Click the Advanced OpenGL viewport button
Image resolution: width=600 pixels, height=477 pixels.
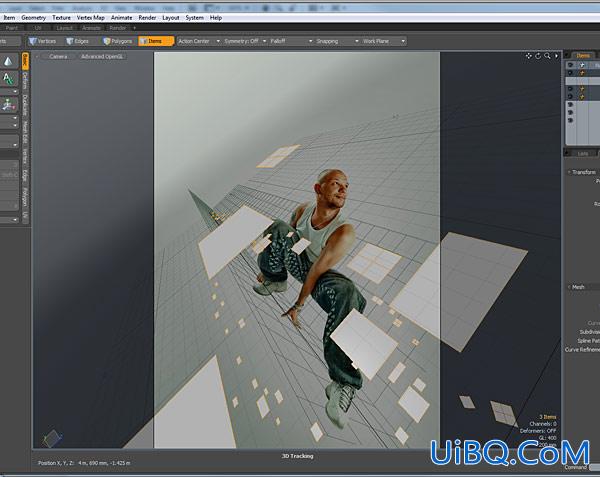coord(102,57)
